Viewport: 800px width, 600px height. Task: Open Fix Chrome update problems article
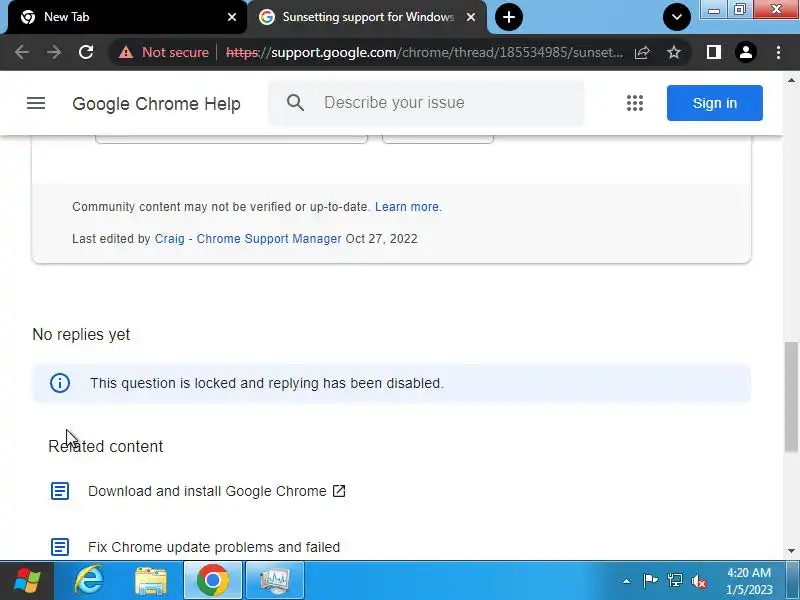(214, 547)
